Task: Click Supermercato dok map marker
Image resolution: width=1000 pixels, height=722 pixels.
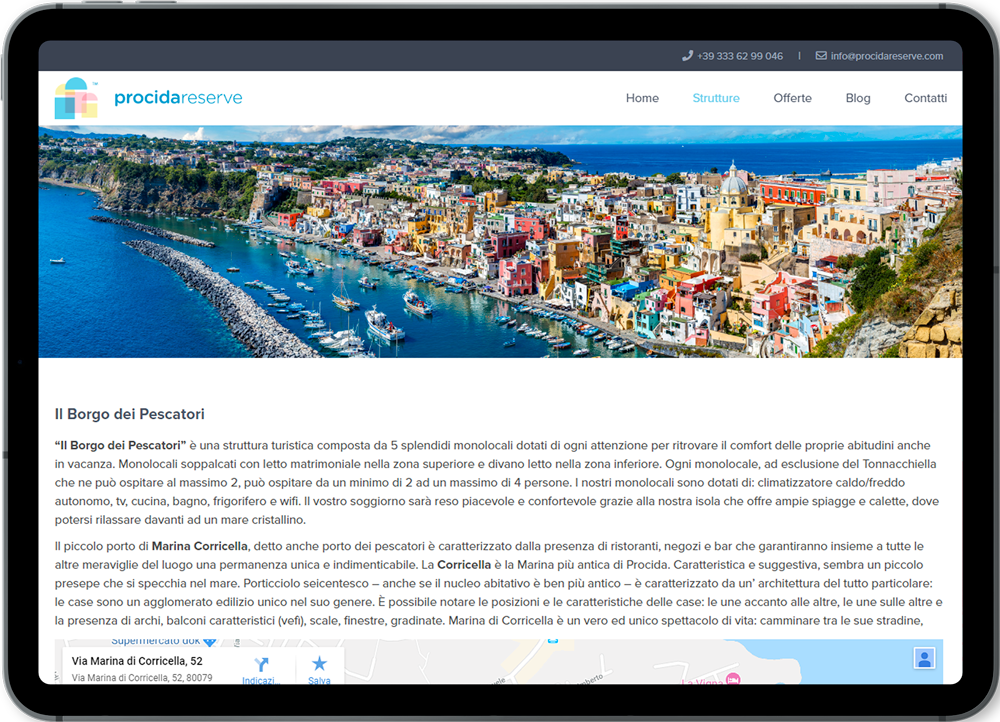Action: tap(209, 642)
